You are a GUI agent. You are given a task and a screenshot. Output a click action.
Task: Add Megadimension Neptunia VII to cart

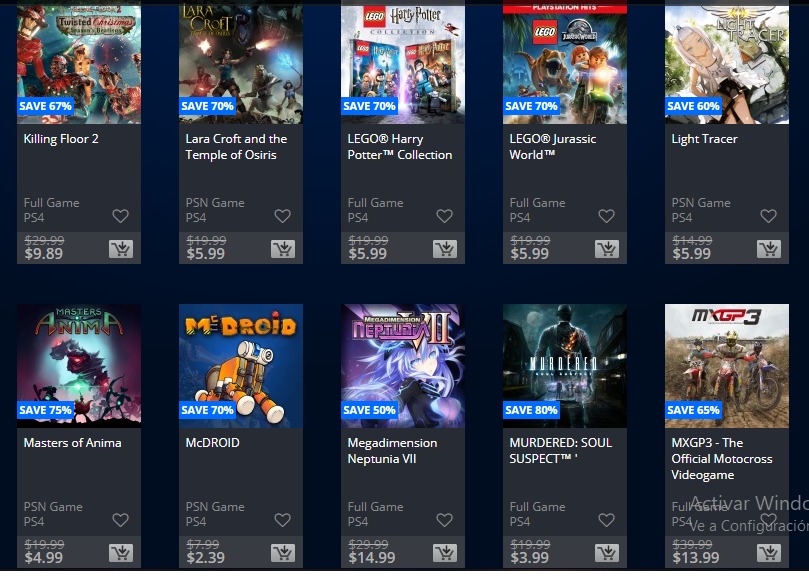pyautogui.click(x=445, y=553)
